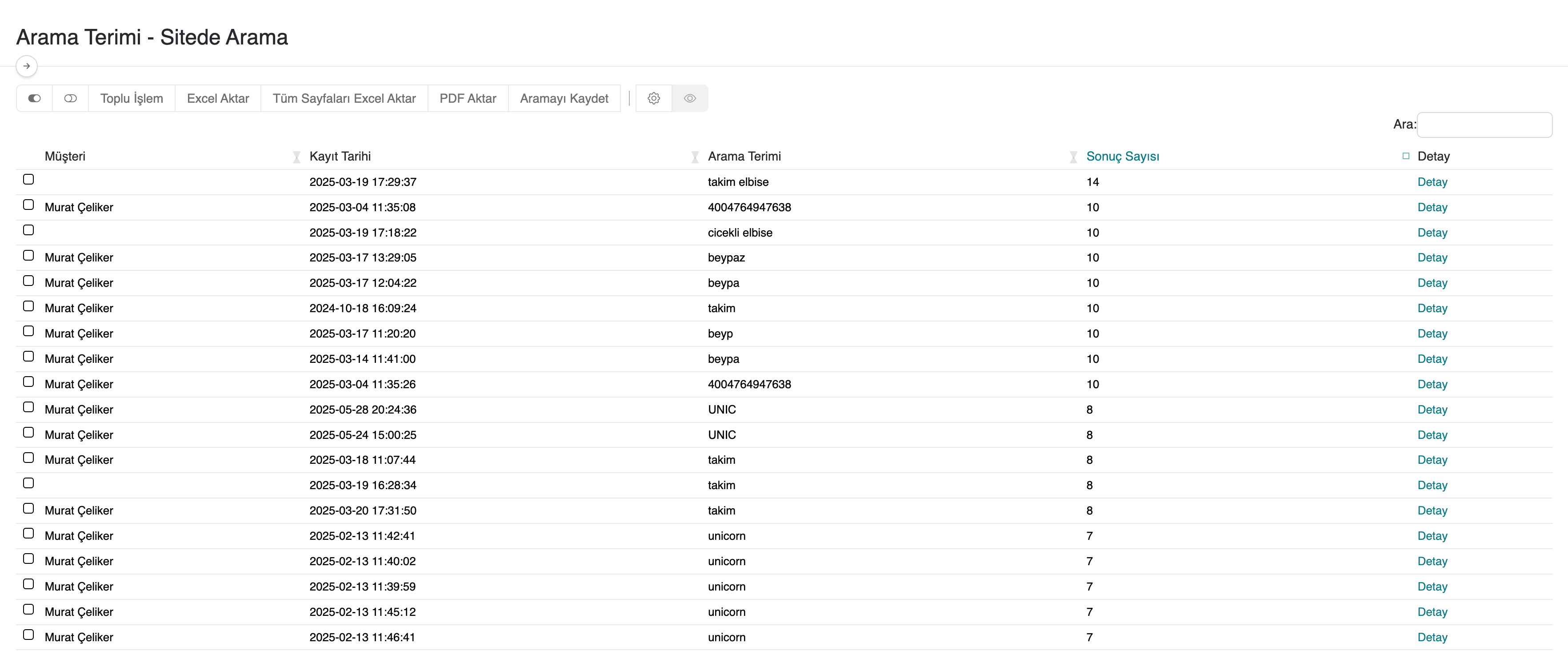The width and height of the screenshot is (1568, 651).
Task: Click small square icon beside Detay header
Action: 1405,156
